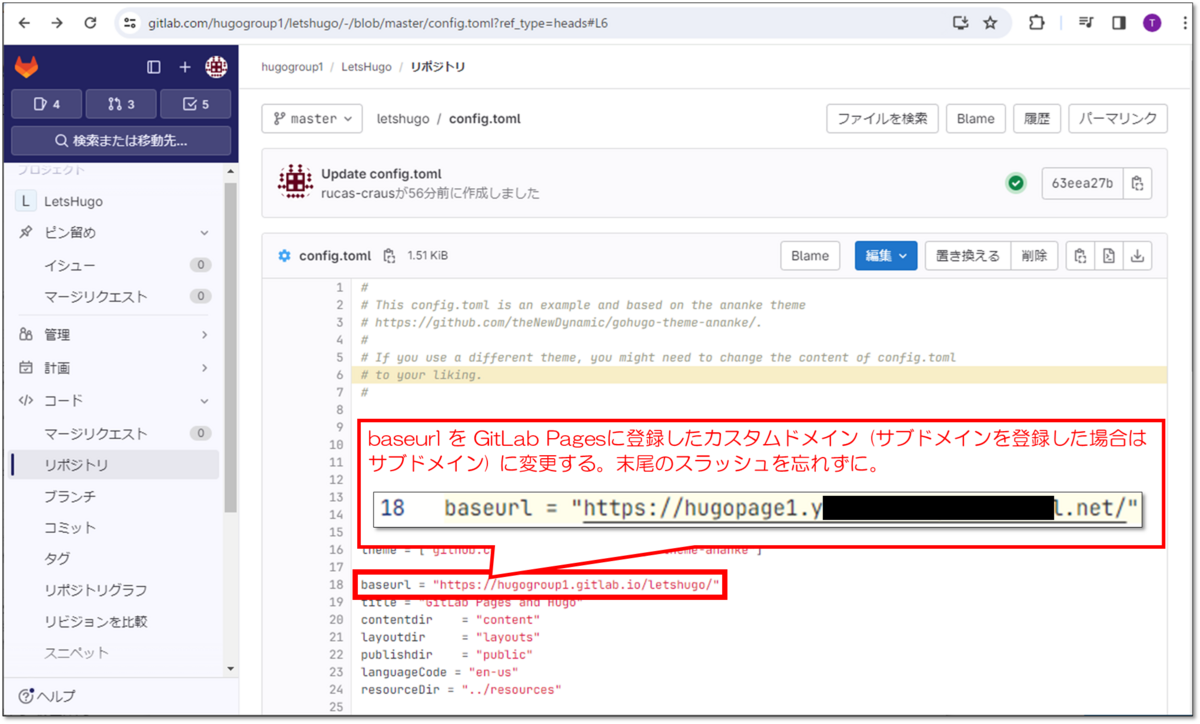Expand the 管理 sidebar section
This screenshot has width=1200, height=724.
pos(115,335)
